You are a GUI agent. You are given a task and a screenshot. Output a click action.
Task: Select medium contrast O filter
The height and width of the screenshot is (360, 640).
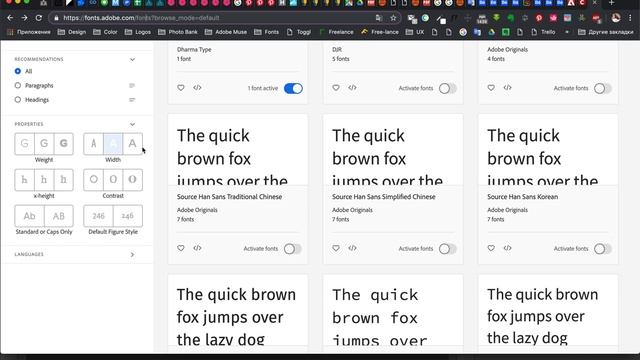coord(113,180)
